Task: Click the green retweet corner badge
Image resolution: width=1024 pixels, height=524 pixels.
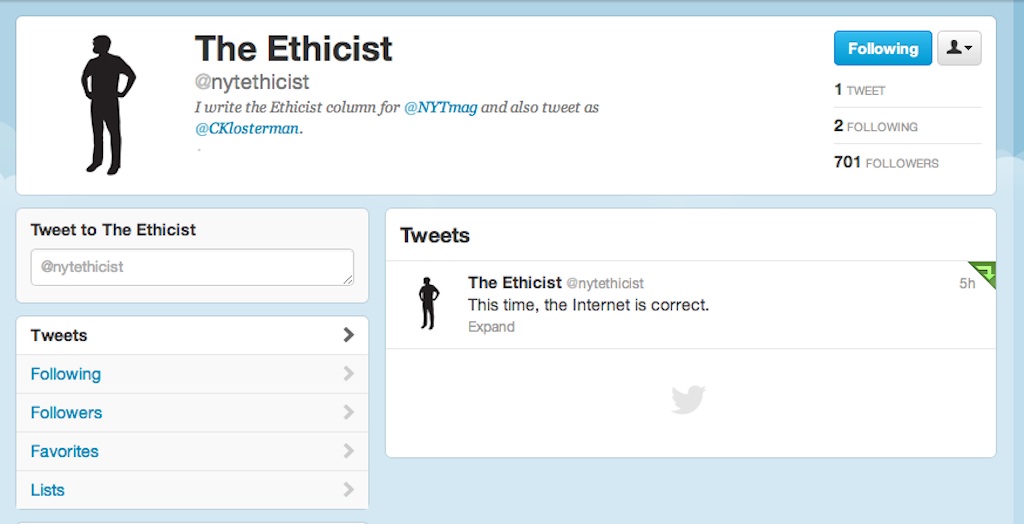Action: coord(986,271)
